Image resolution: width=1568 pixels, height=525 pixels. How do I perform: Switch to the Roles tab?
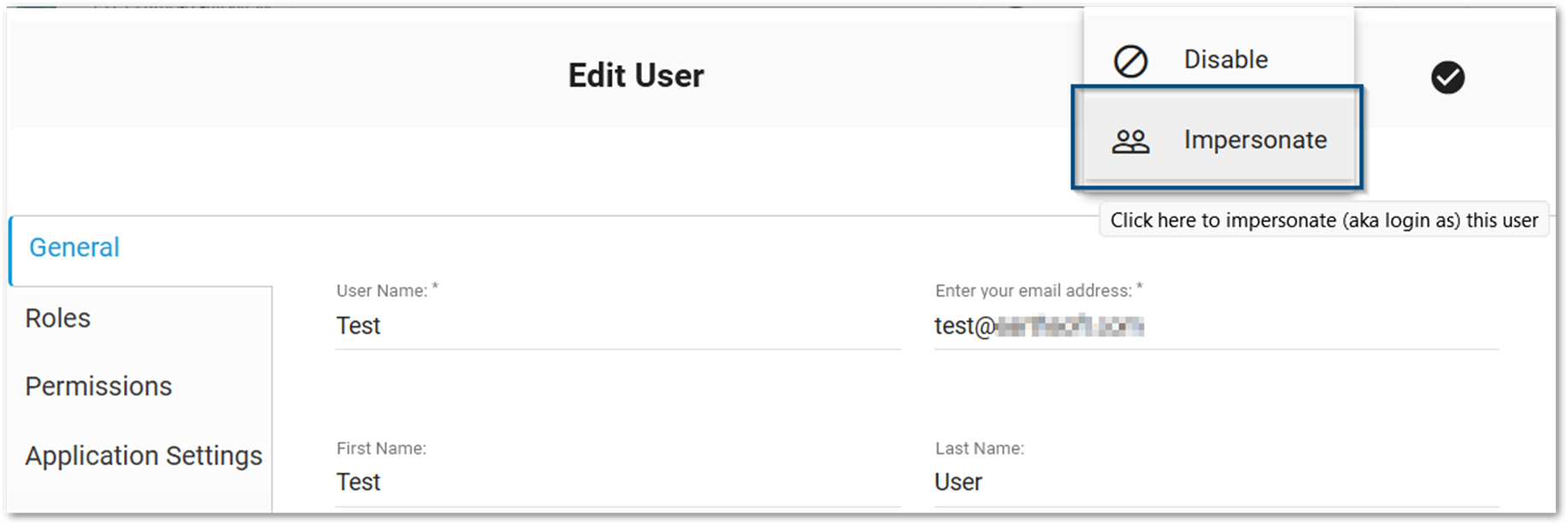(58, 318)
